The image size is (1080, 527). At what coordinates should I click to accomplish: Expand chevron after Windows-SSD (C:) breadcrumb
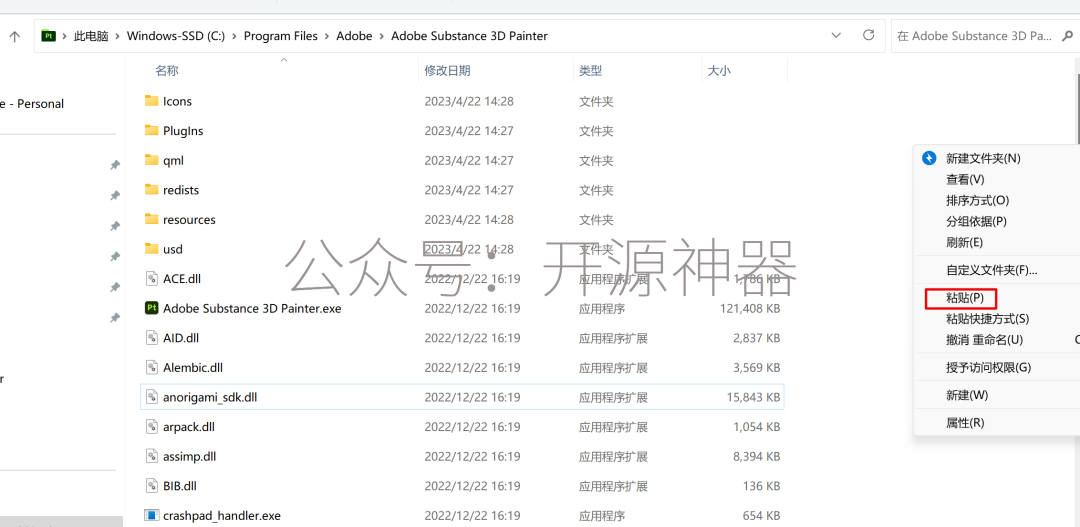235,36
